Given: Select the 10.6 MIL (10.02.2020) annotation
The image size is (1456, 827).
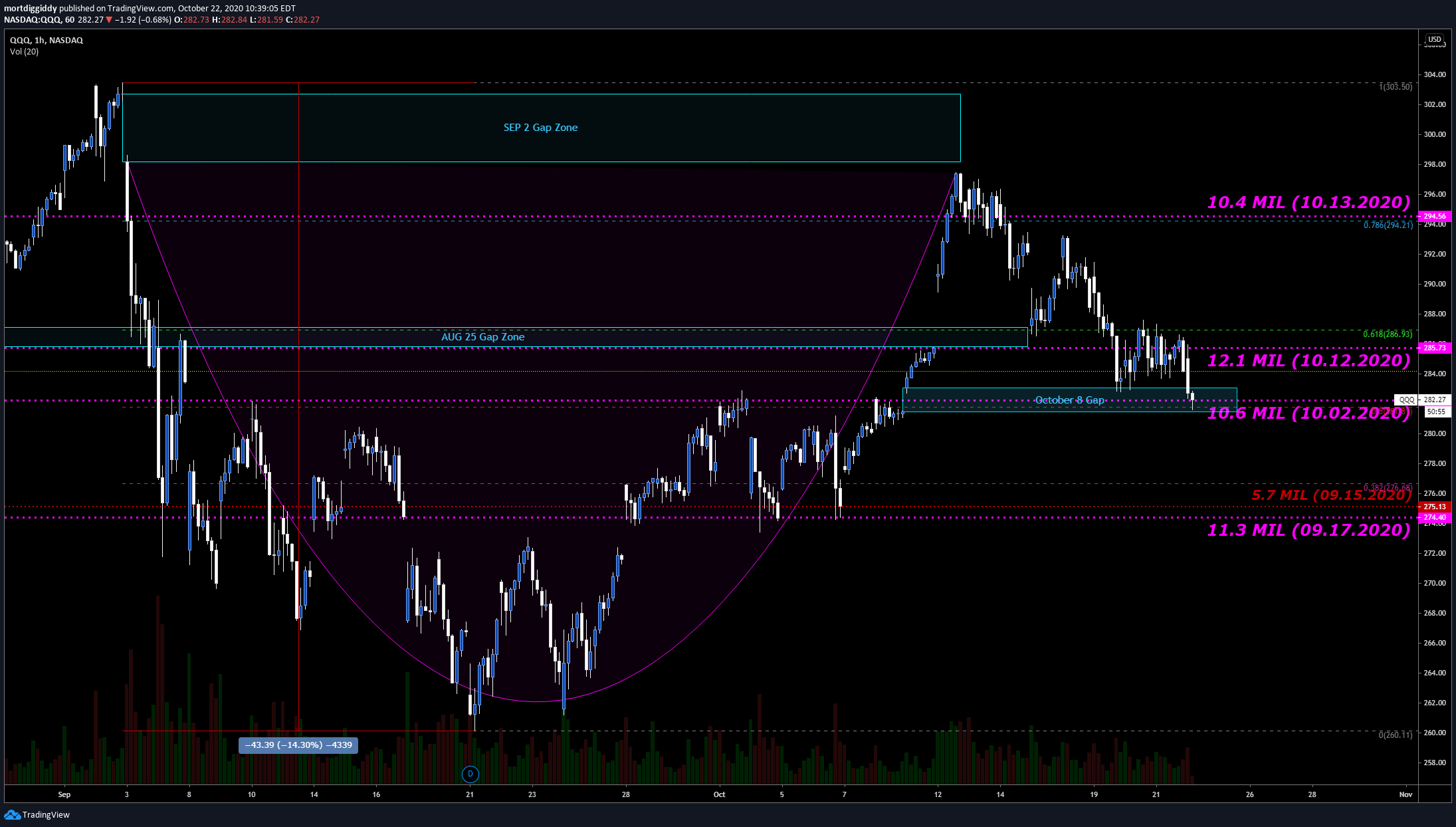Looking at the screenshot, I should tap(1308, 413).
